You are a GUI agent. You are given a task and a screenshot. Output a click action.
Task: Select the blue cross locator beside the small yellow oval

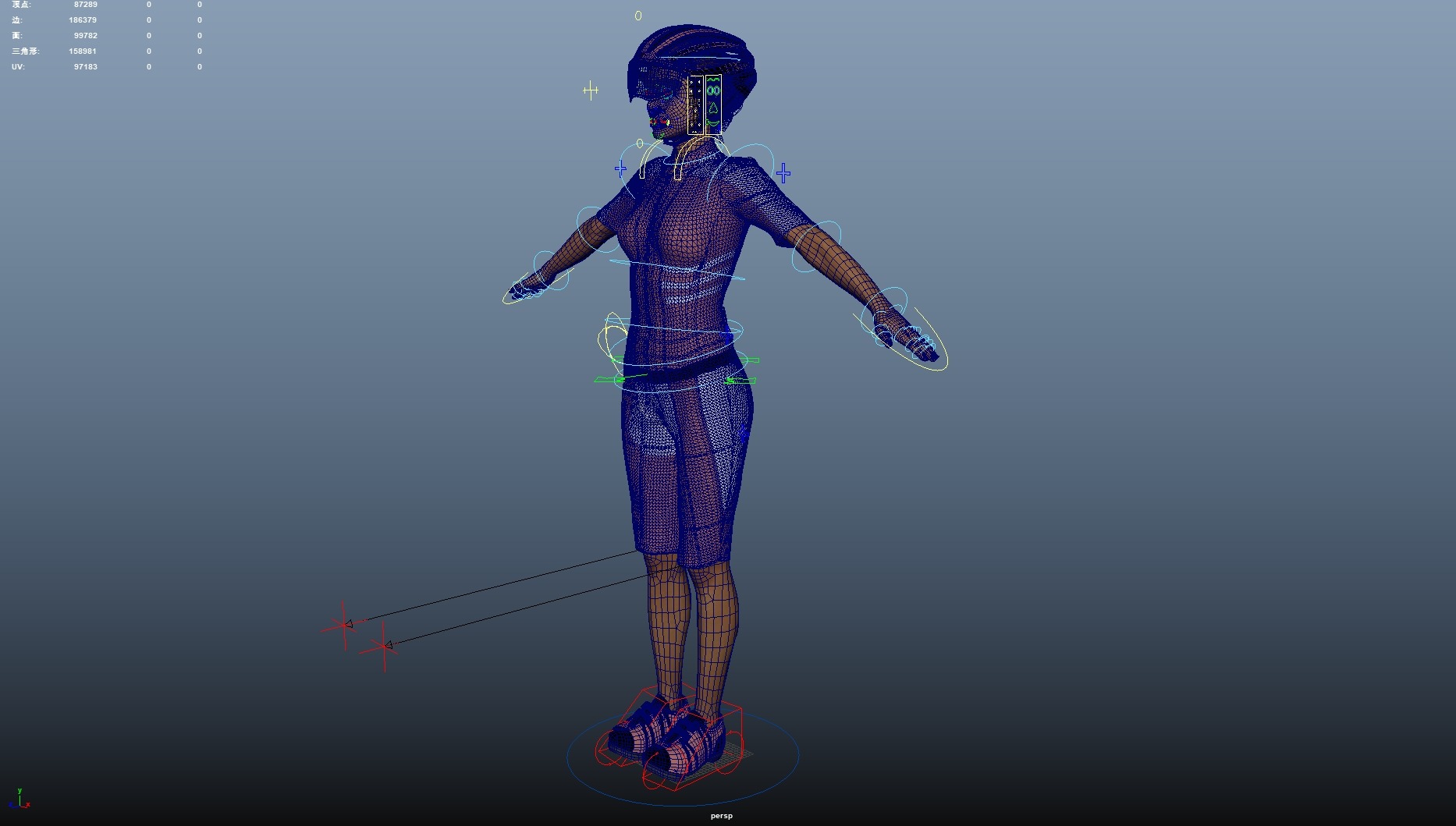(620, 168)
